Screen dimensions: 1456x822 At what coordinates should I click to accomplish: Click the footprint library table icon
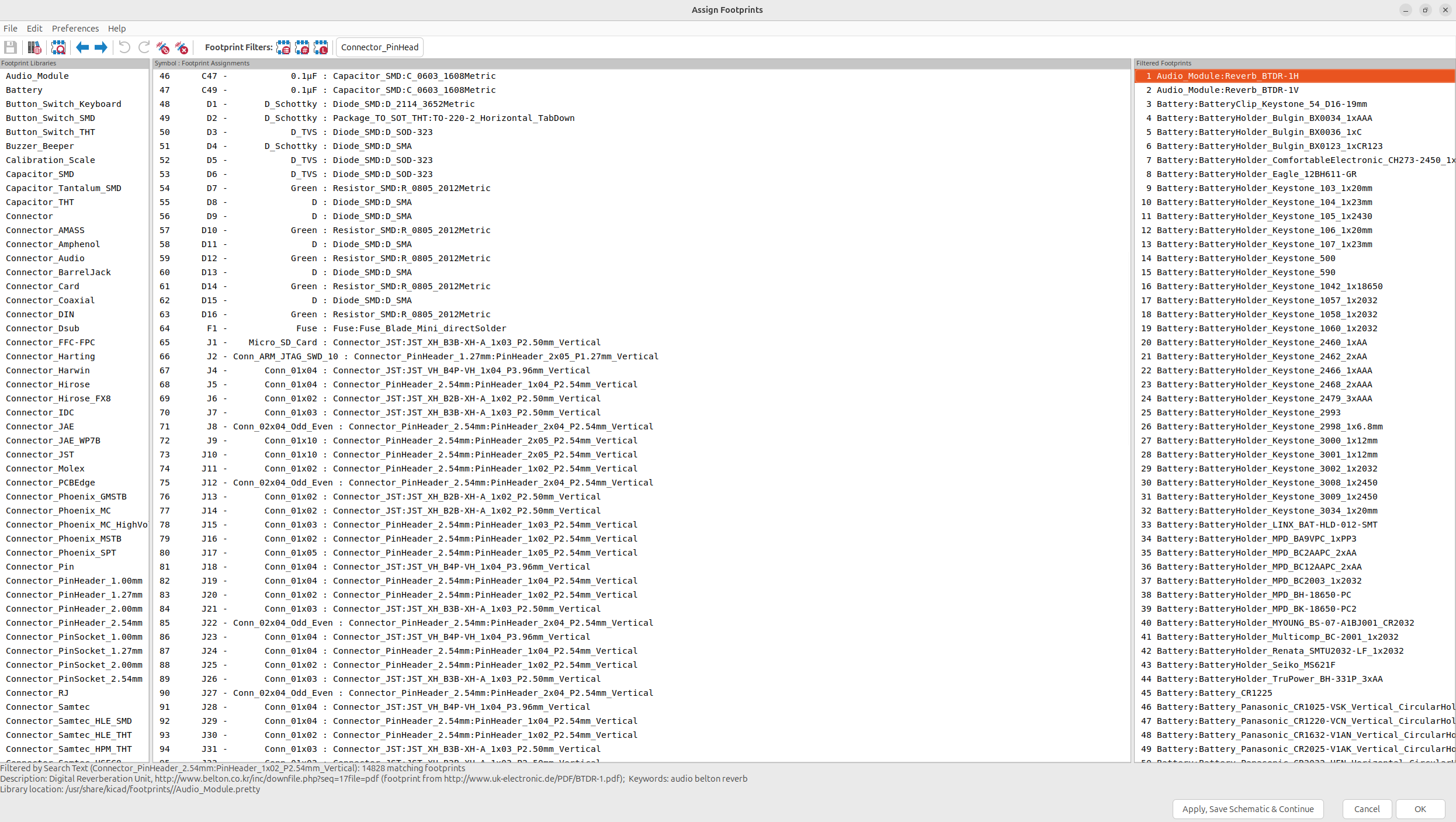[x=34, y=47]
